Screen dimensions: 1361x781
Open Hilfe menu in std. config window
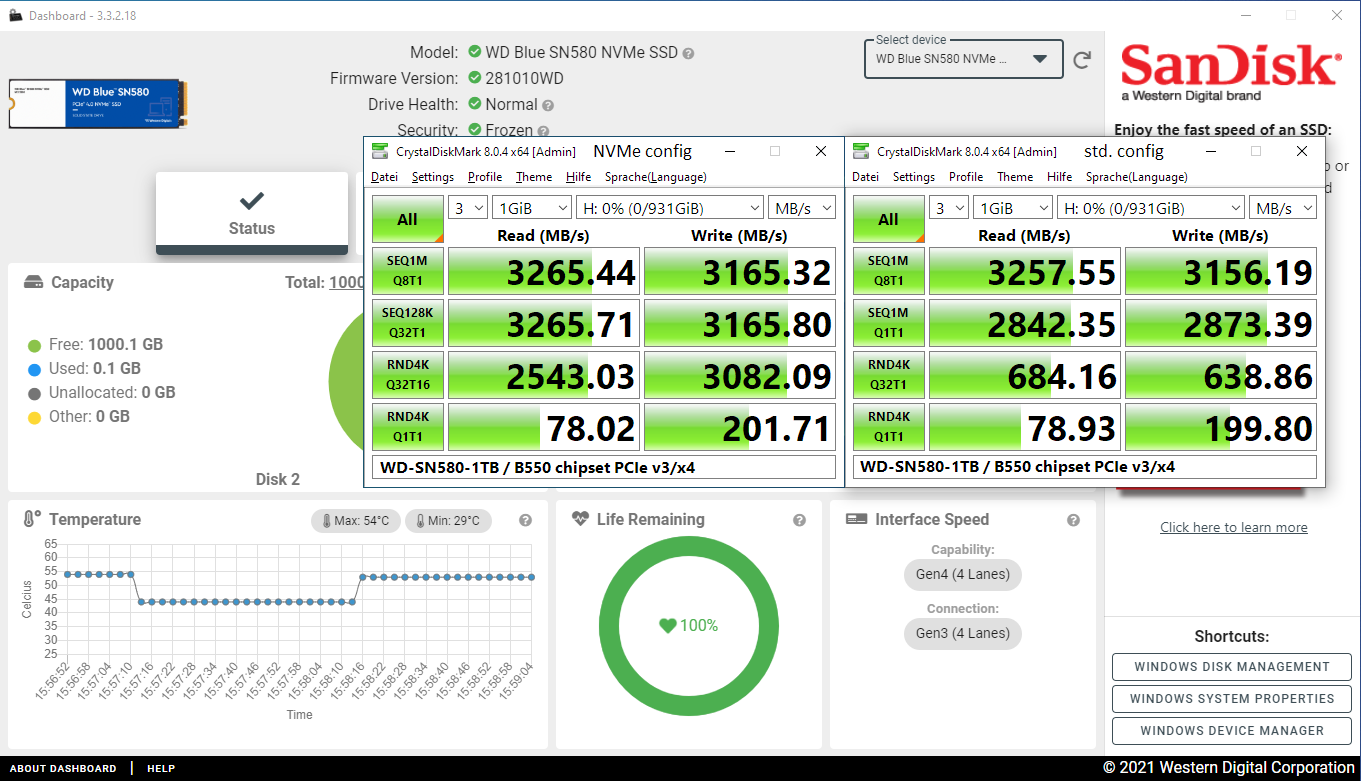pyautogui.click(x=1060, y=177)
